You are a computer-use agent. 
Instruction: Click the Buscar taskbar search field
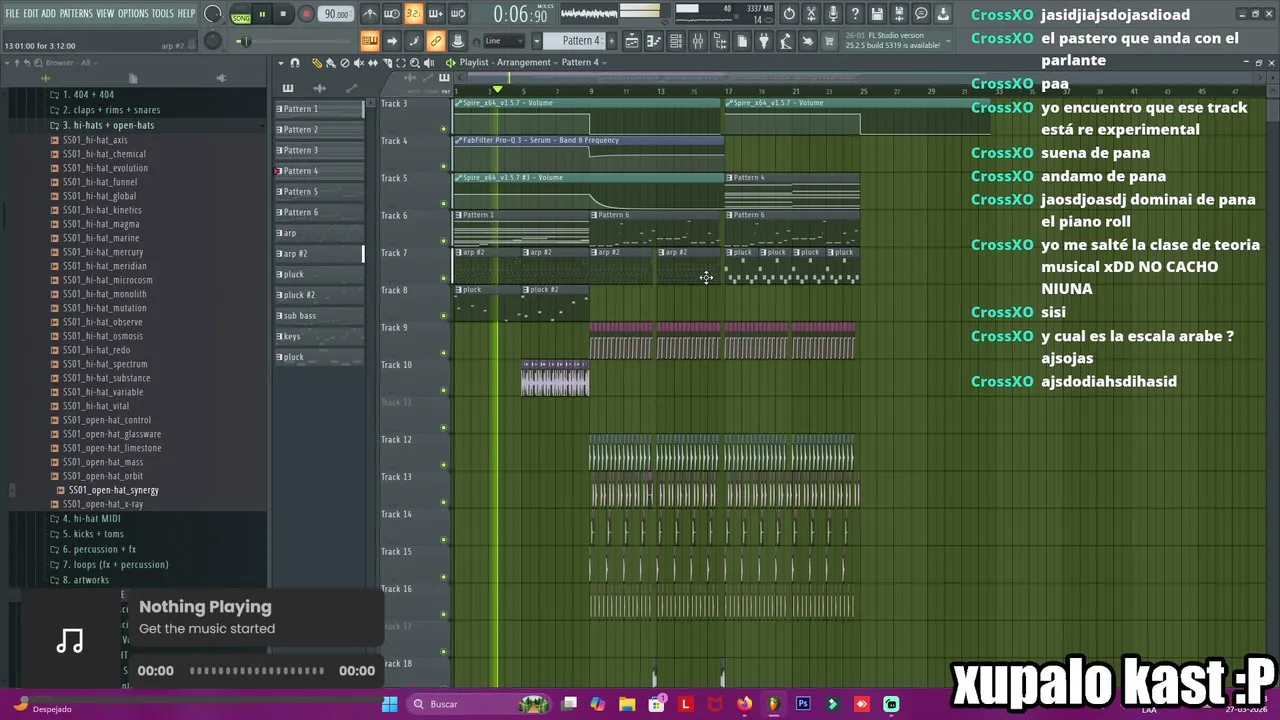pyautogui.click(x=479, y=704)
